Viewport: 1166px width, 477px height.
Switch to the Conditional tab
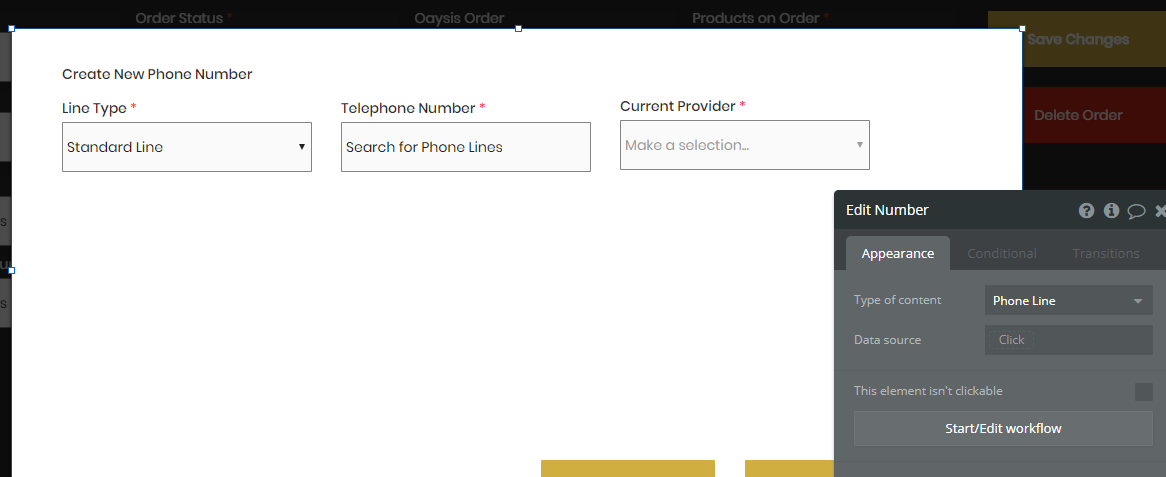[1001, 254]
